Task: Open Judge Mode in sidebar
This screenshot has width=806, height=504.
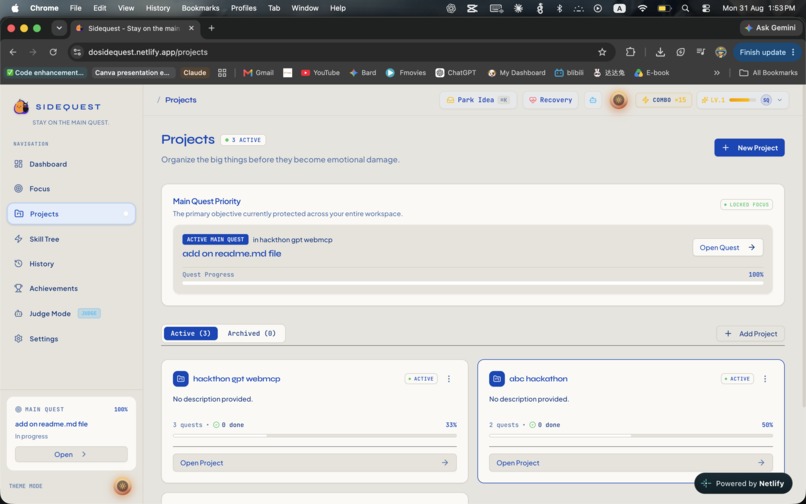Action: pos(50,314)
